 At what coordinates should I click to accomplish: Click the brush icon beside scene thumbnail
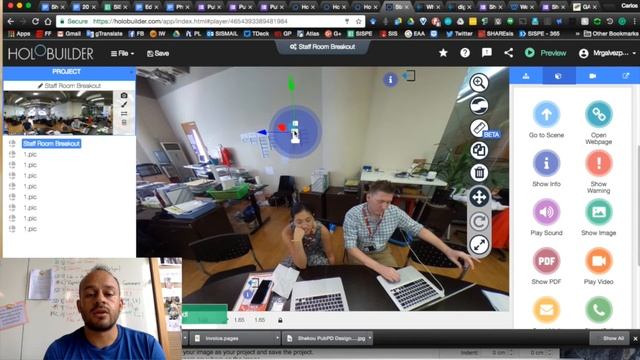(124, 104)
